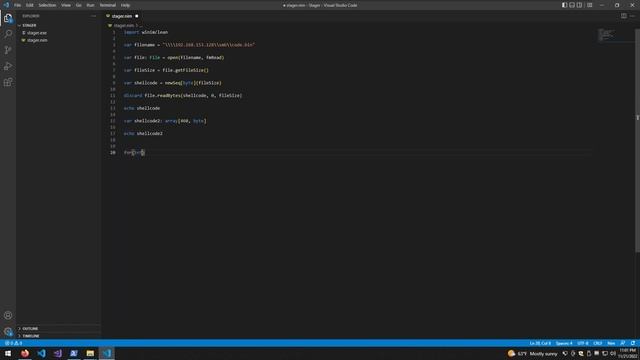Open the Windows Start menu
This screenshot has width=640, height=360.
click(x=8, y=353)
